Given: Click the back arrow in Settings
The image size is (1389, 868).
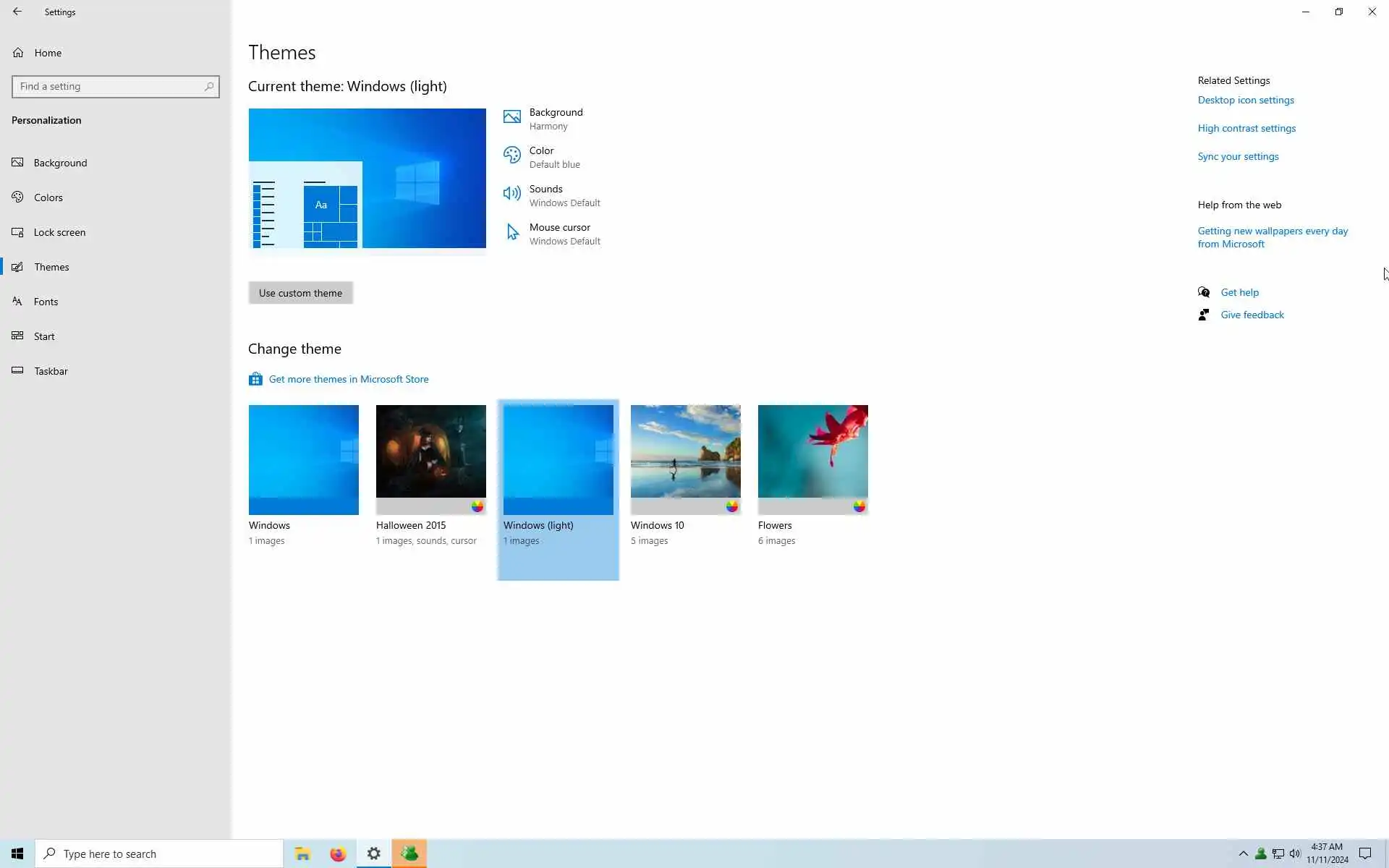Looking at the screenshot, I should tap(17, 12).
